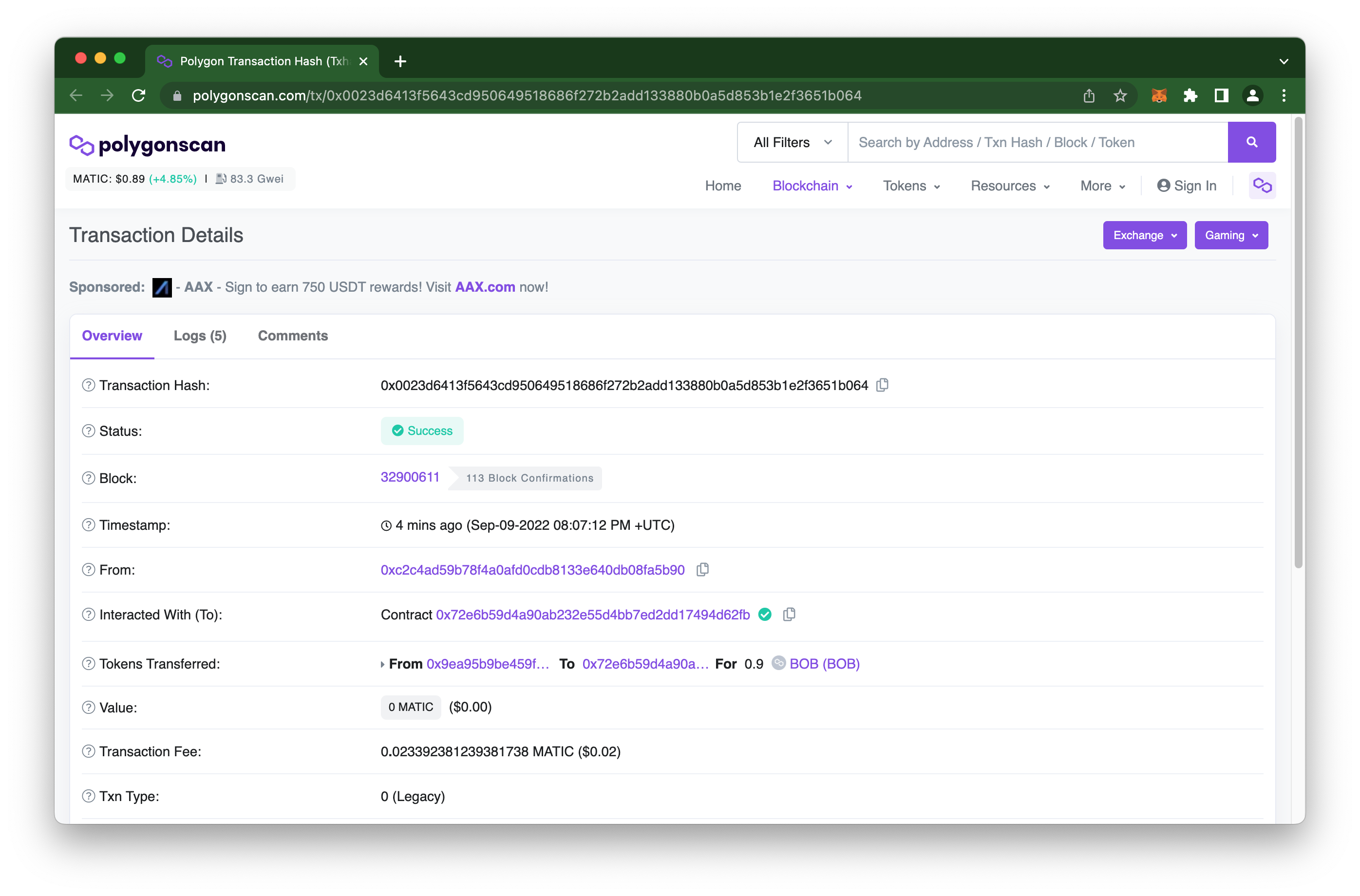Click the verified contract checkmark badge
The image size is (1360, 896).
click(765, 614)
